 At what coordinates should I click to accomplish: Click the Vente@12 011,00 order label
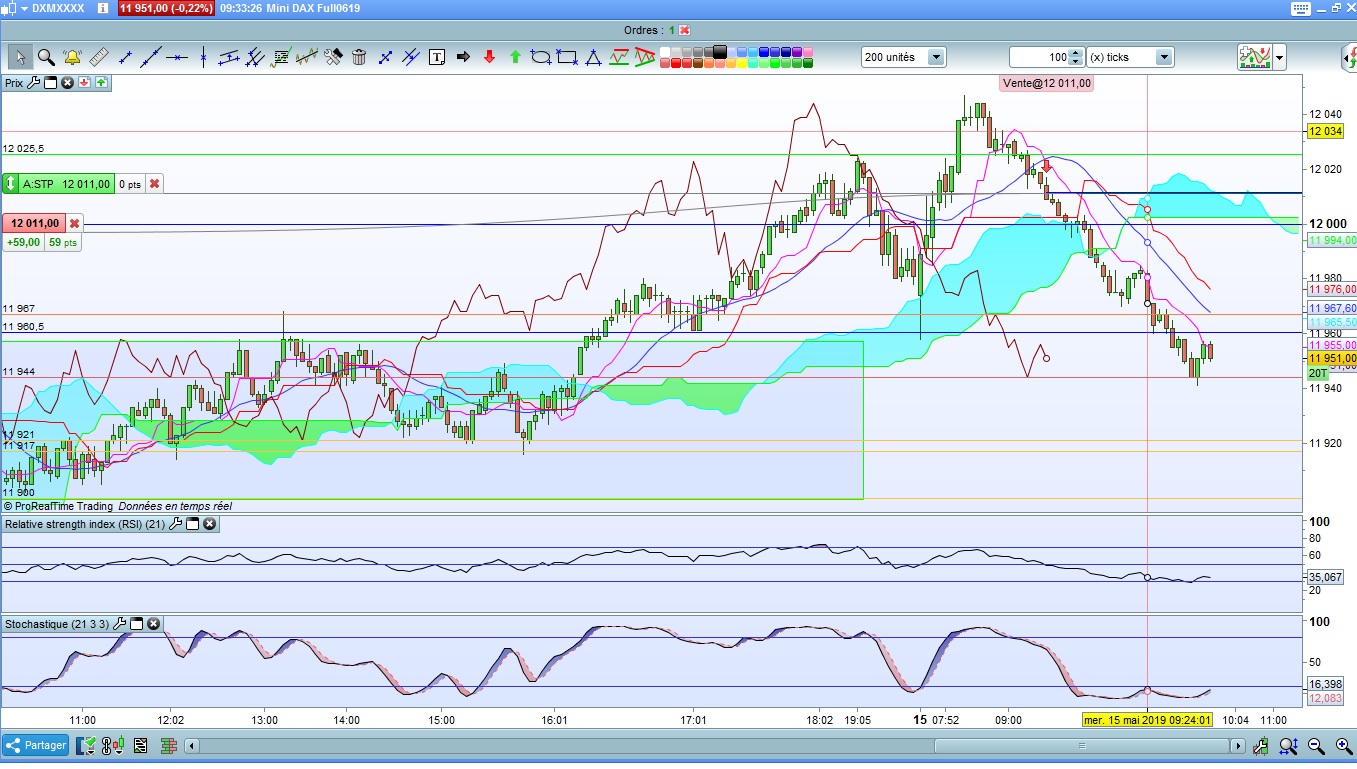[1046, 84]
